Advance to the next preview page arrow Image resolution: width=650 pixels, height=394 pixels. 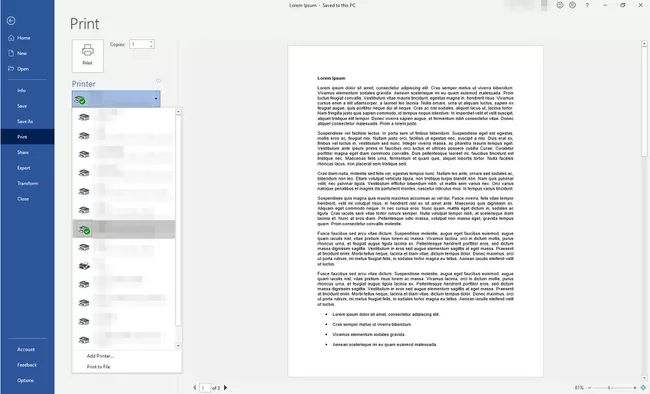point(226,388)
